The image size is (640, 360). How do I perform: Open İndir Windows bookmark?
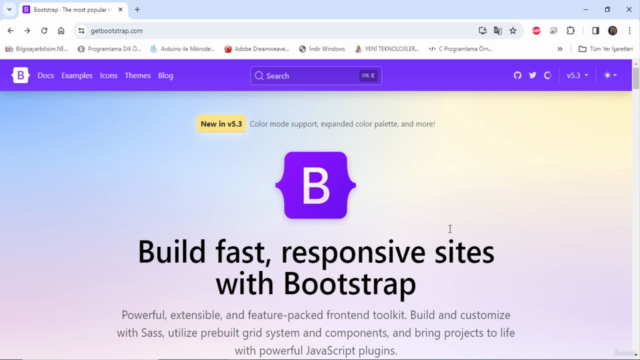322,49
